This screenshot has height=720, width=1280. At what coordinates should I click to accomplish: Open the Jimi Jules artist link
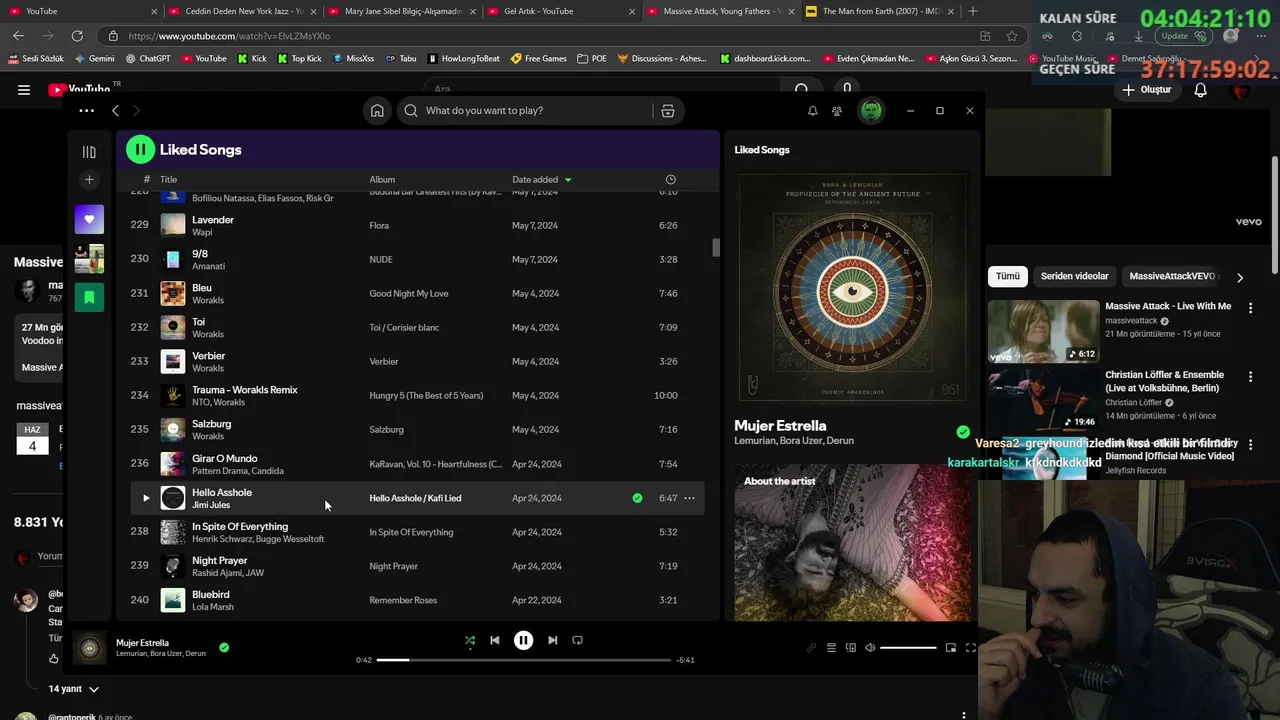tap(211, 505)
